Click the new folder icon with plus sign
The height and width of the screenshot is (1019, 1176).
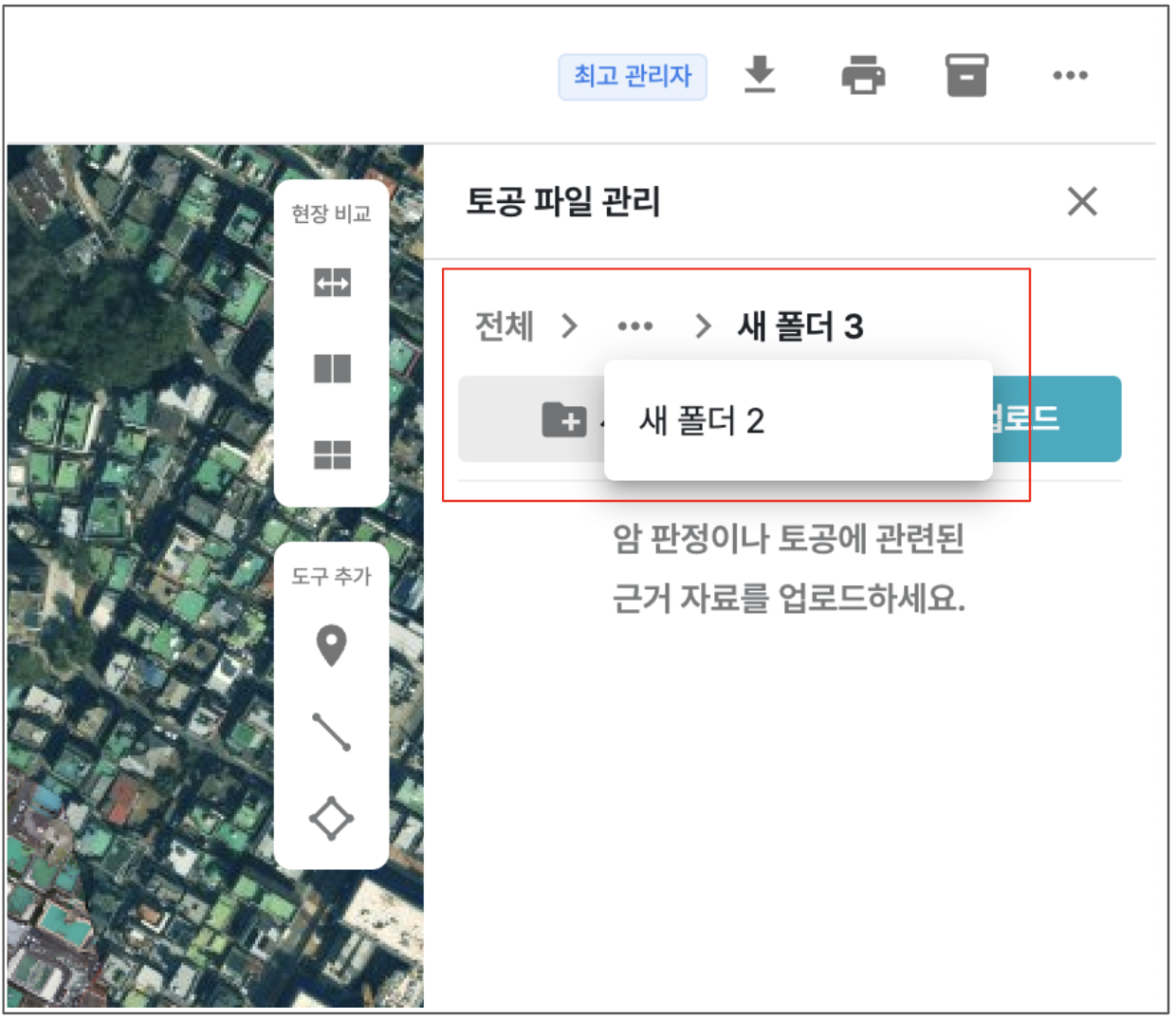(563, 419)
